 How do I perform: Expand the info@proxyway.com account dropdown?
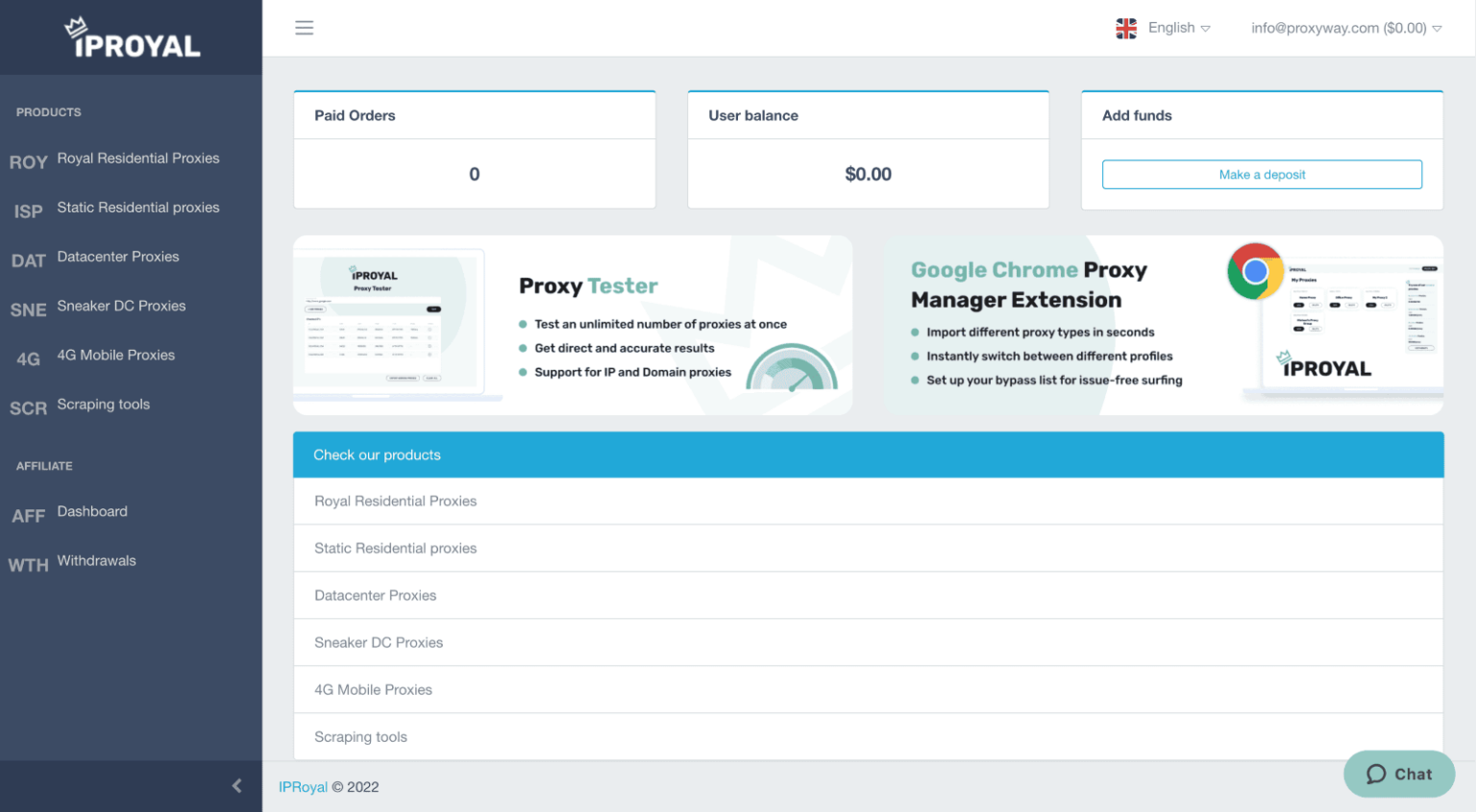tap(1345, 27)
